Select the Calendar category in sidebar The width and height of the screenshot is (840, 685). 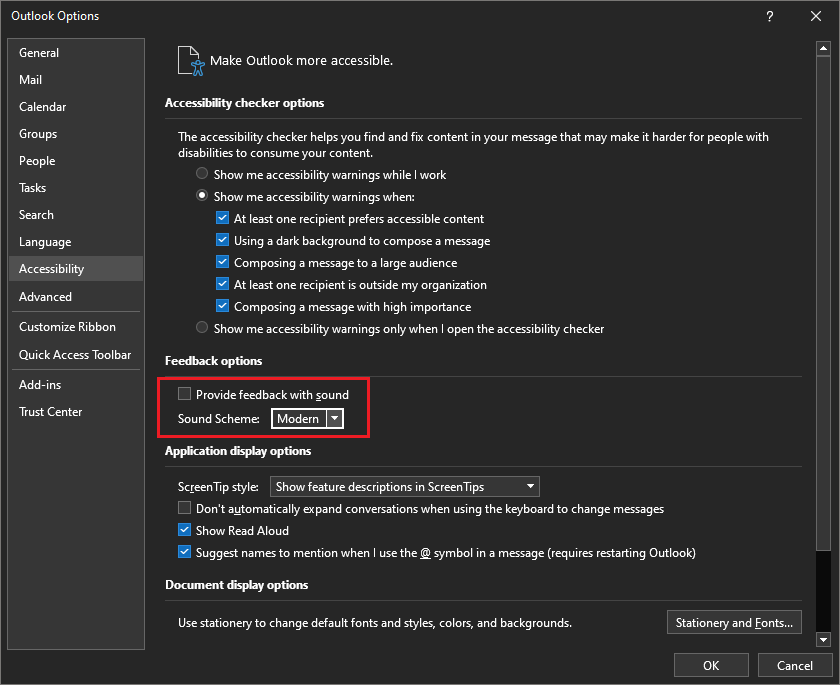coord(43,107)
